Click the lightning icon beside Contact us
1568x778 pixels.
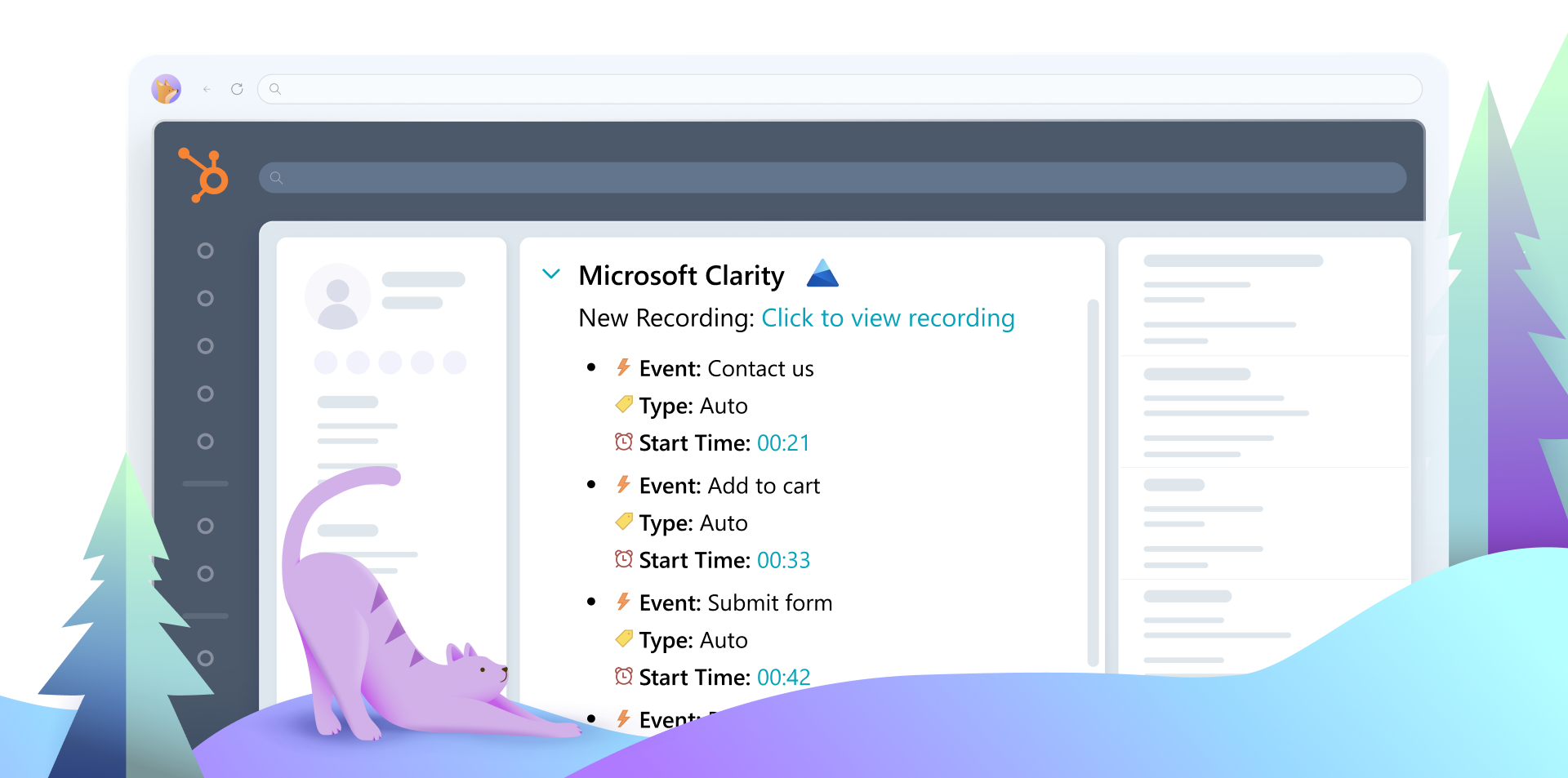[623, 367]
